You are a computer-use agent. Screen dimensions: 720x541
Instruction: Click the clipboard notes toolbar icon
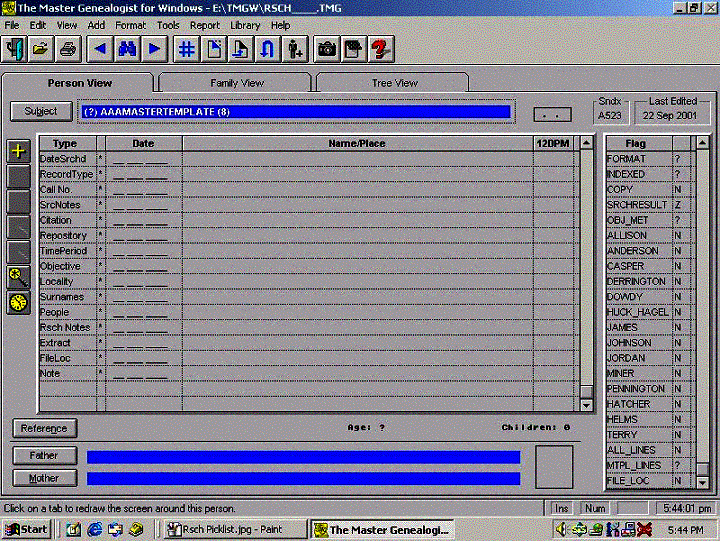pyautogui.click(x=354, y=49)
